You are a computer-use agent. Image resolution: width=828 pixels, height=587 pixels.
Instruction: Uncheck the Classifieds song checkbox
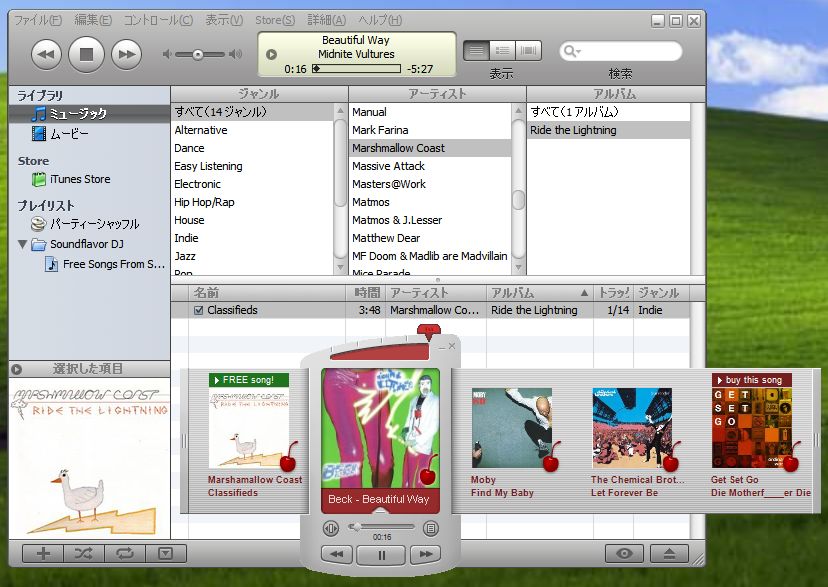click(199, 310)
